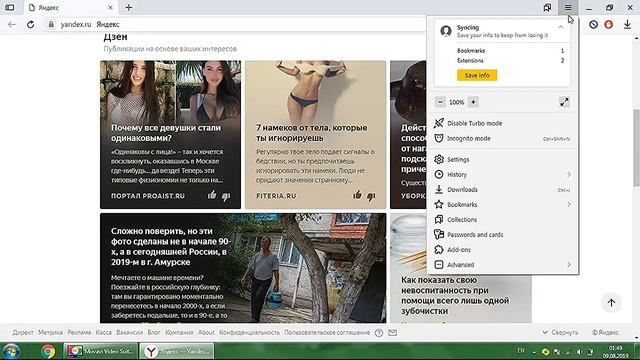The image size is (640, 360).
Task: Enter fullscreen with the expand arrows icon
Action: tap(564, 102)
